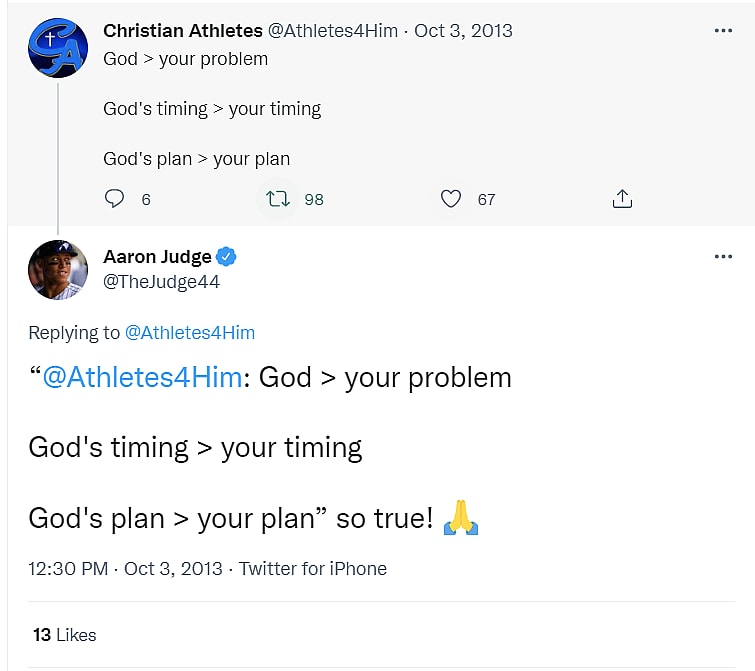Click the blue verified badge
The width and height of the screenshot is (755, 671).
(x=227, y=257)
